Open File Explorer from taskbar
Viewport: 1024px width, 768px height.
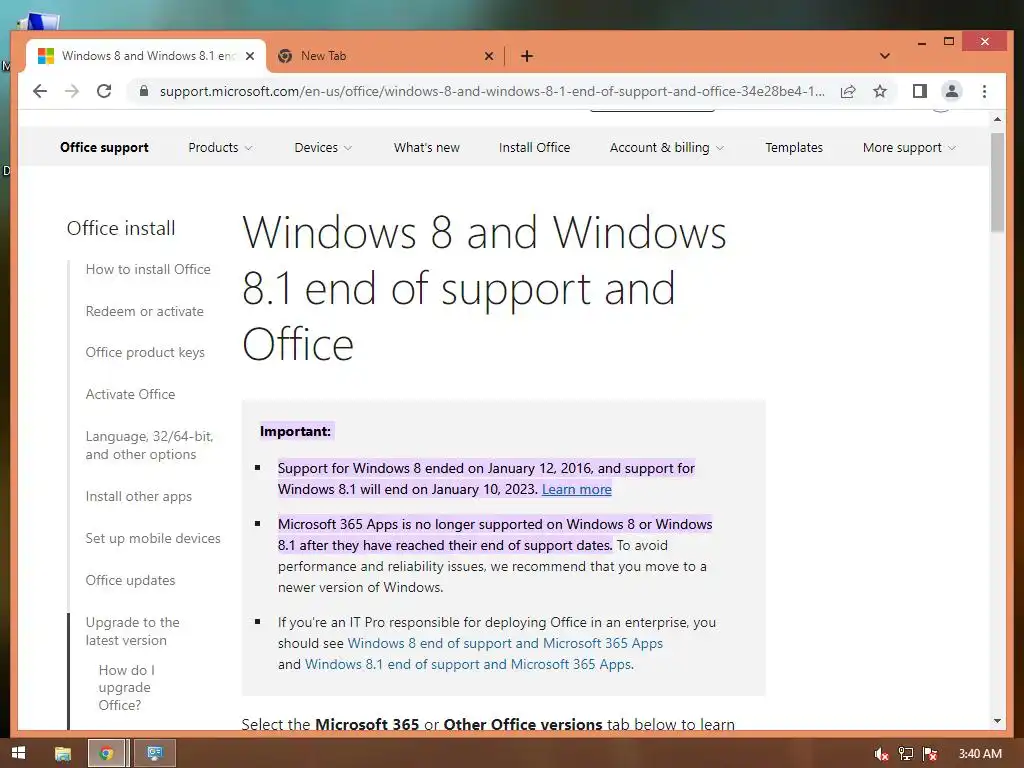(x=63, y=754)
